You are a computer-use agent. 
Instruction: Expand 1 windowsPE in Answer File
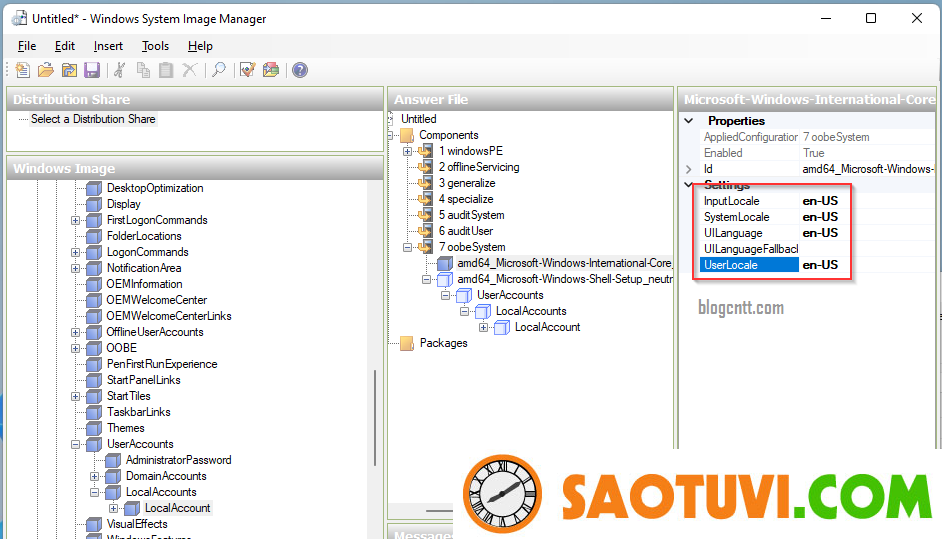pos(407,151)
